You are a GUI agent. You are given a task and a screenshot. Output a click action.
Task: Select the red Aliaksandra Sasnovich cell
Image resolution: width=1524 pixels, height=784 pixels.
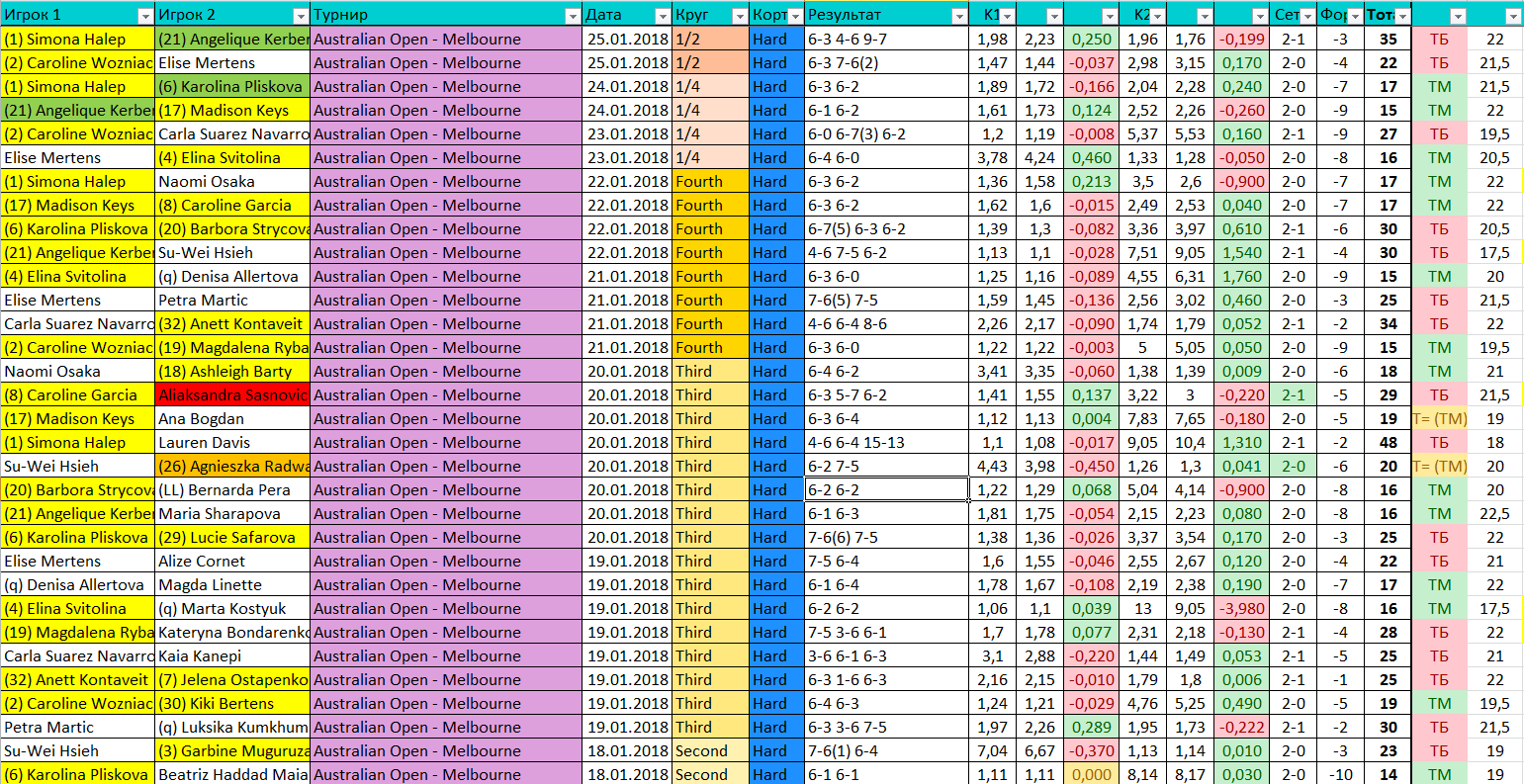click(x=232, y=394)
